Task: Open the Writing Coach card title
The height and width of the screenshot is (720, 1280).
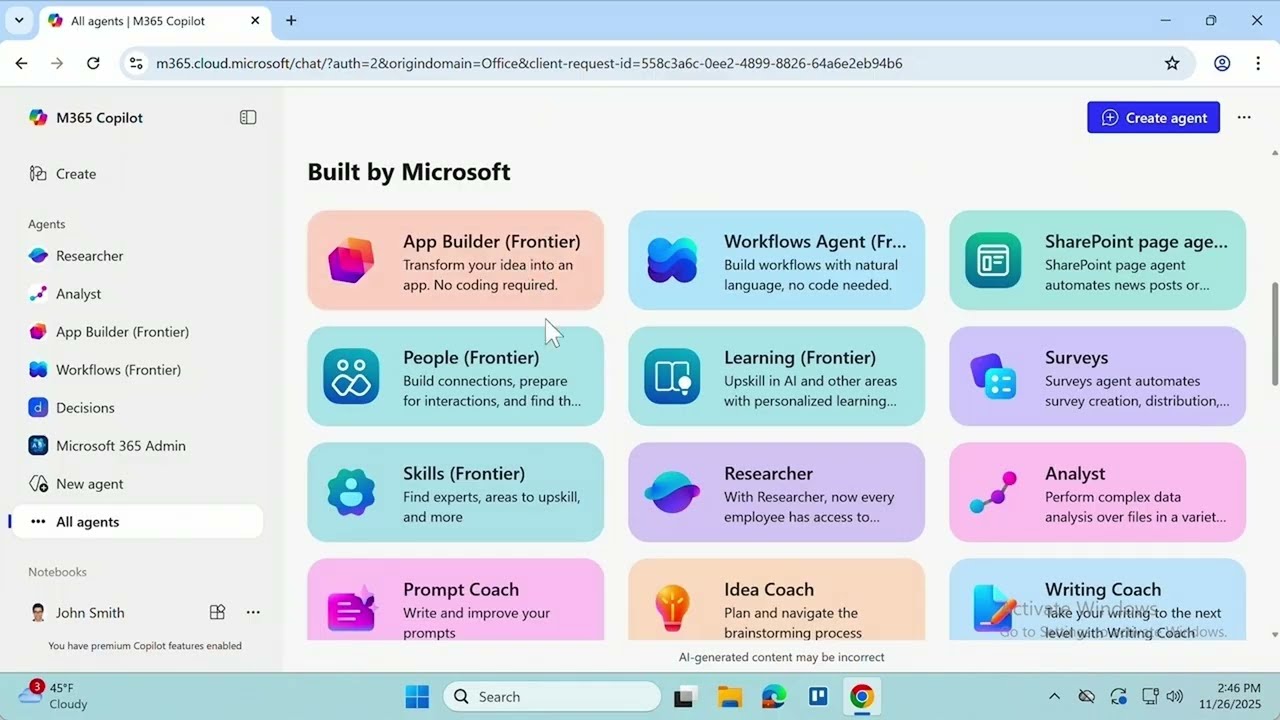Action: coord(1103,589)
